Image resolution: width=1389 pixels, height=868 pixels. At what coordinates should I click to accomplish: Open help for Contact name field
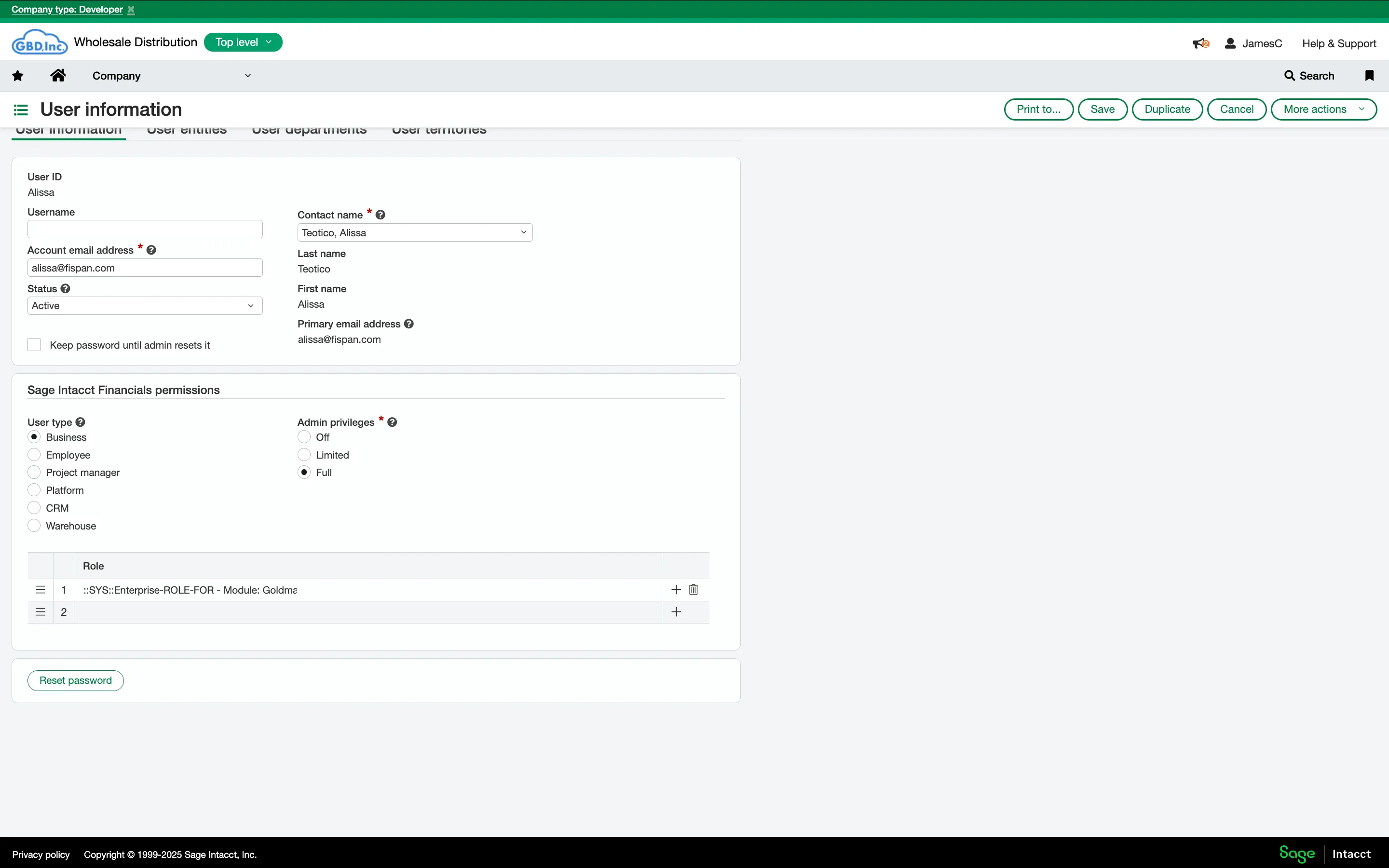381,215
